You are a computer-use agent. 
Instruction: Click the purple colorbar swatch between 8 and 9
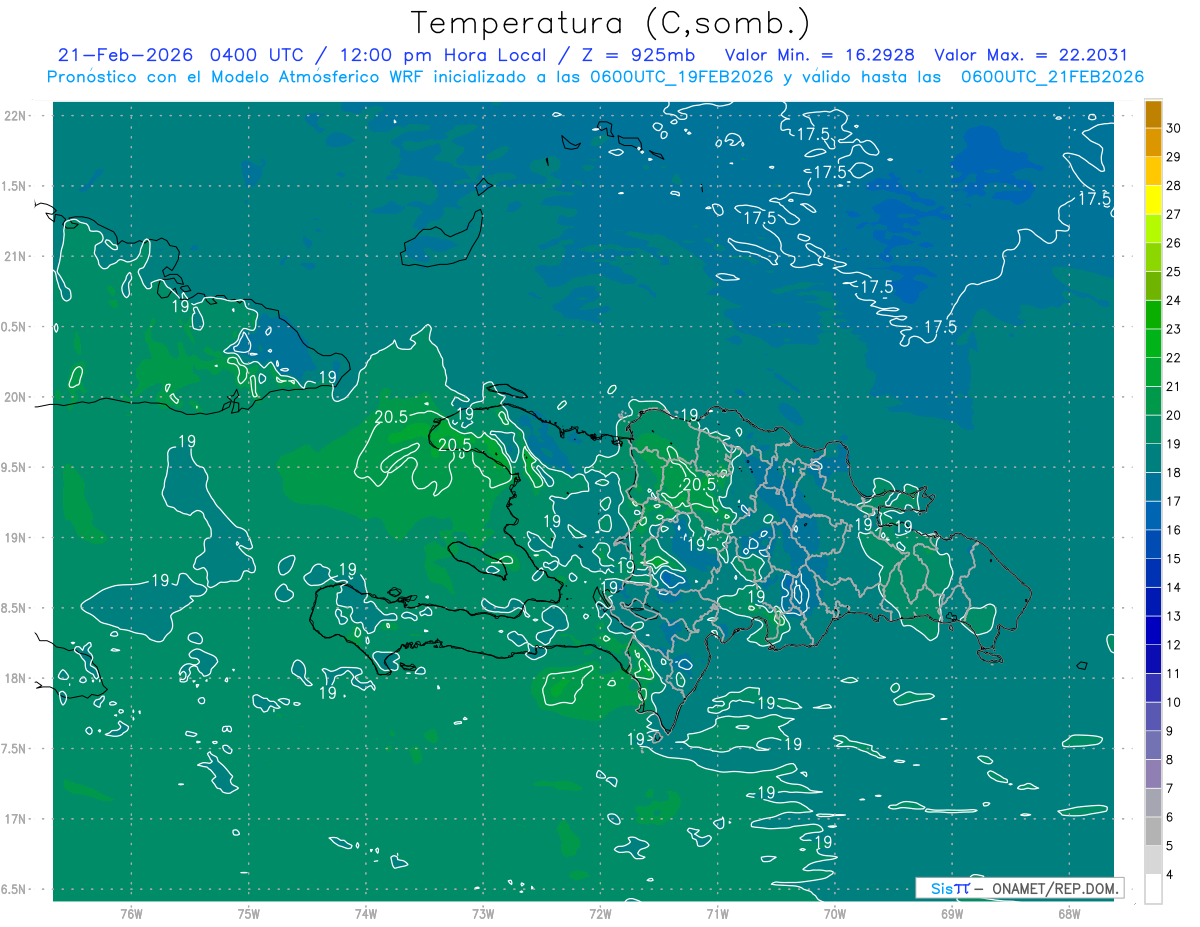1153,745
